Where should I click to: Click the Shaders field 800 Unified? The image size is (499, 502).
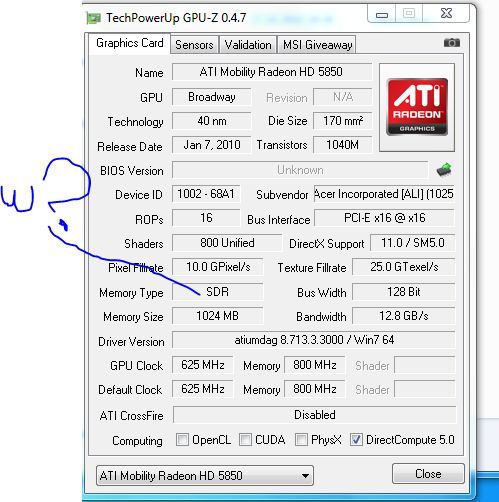pos(227,243)
